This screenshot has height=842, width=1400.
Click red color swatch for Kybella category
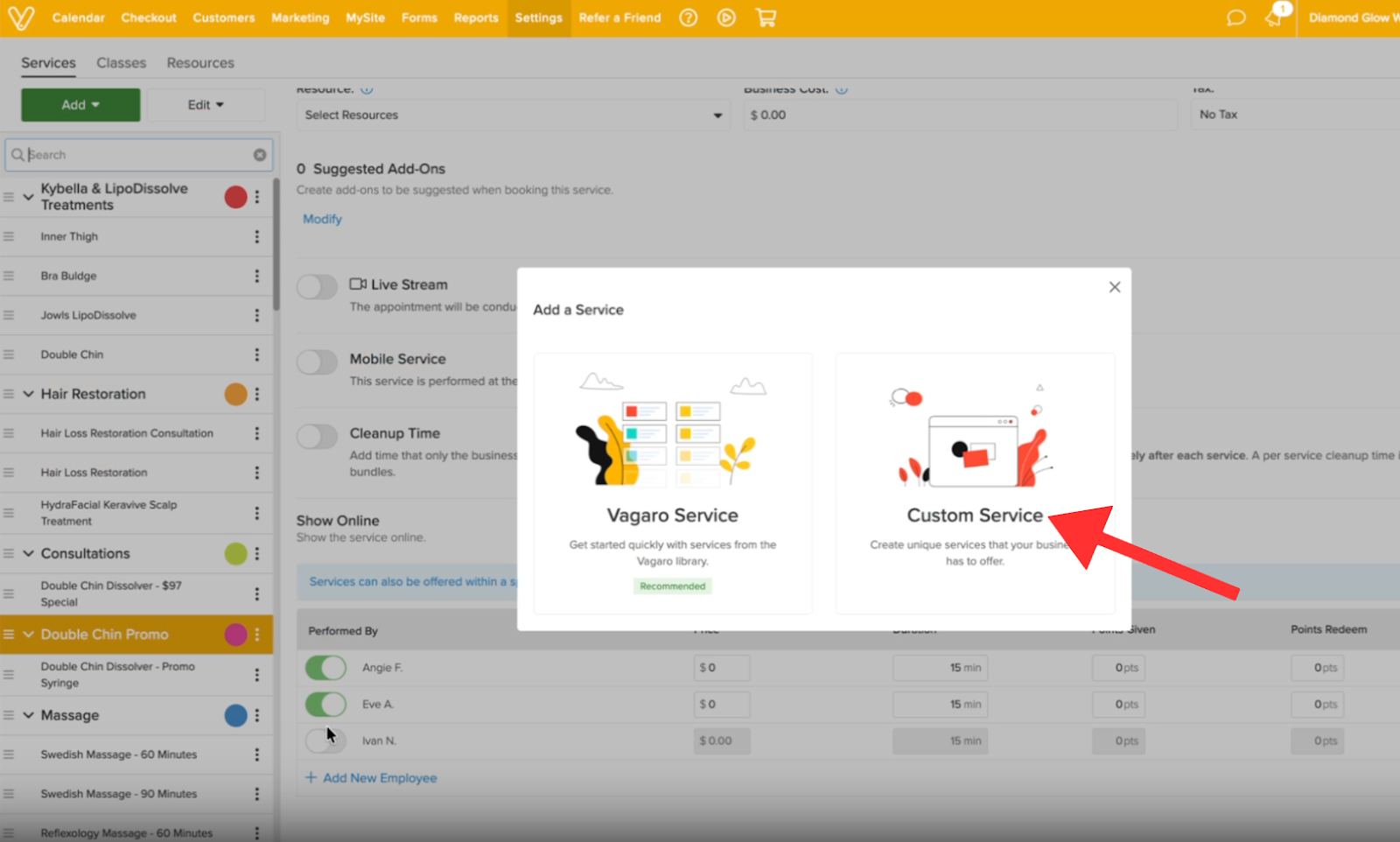click(235, 197)
